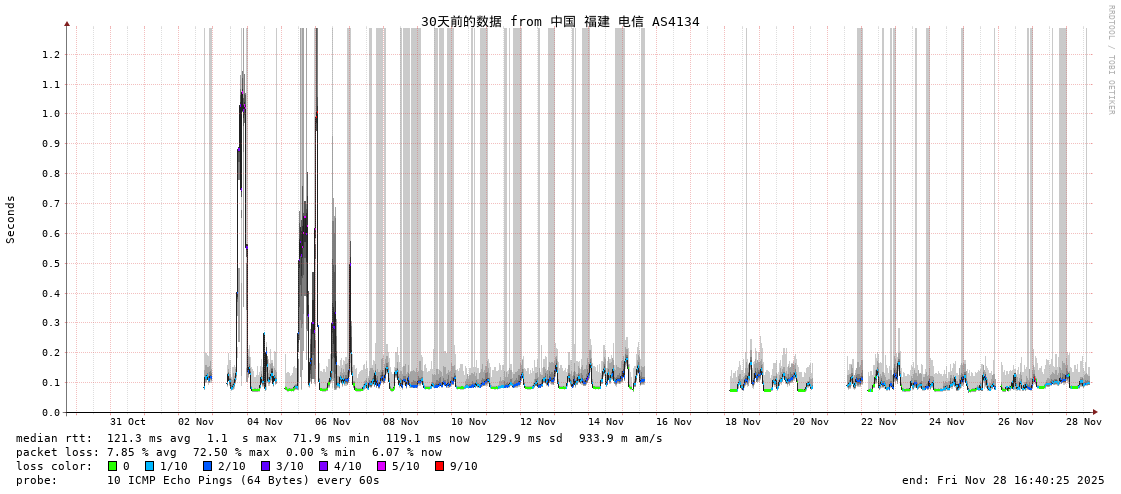The width and height of the screenshot is (1121, 494).
Task: Click the 16 Nov x-axis label
Action: [674, 422]
